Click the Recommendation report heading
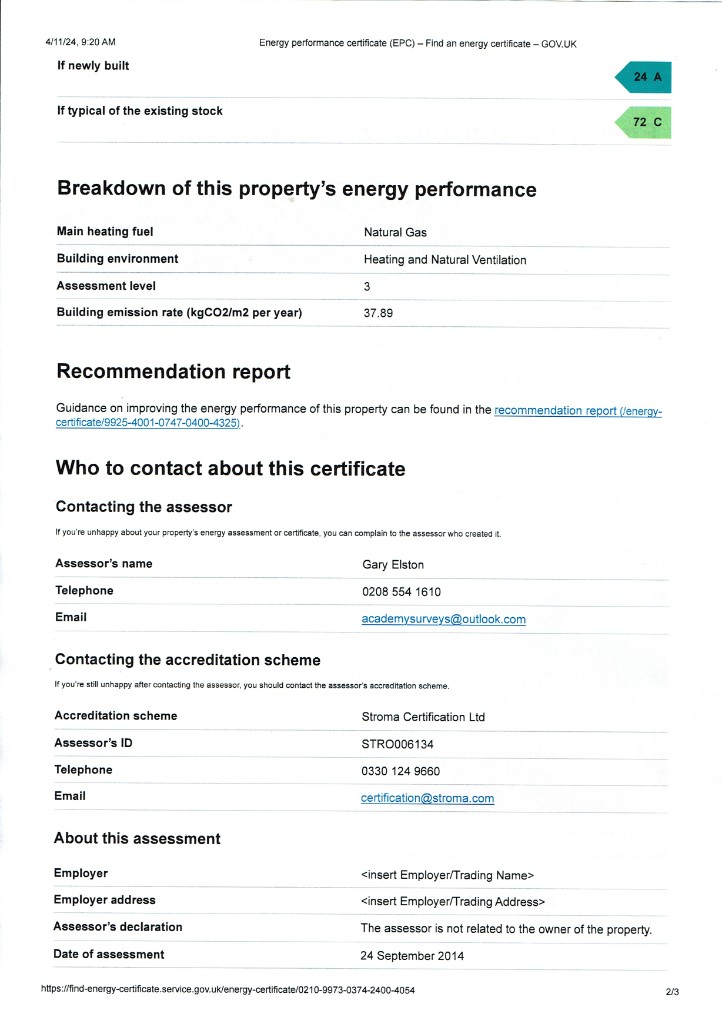Image resolution: width=722 pixels, height=1024 pixels. 173,372
